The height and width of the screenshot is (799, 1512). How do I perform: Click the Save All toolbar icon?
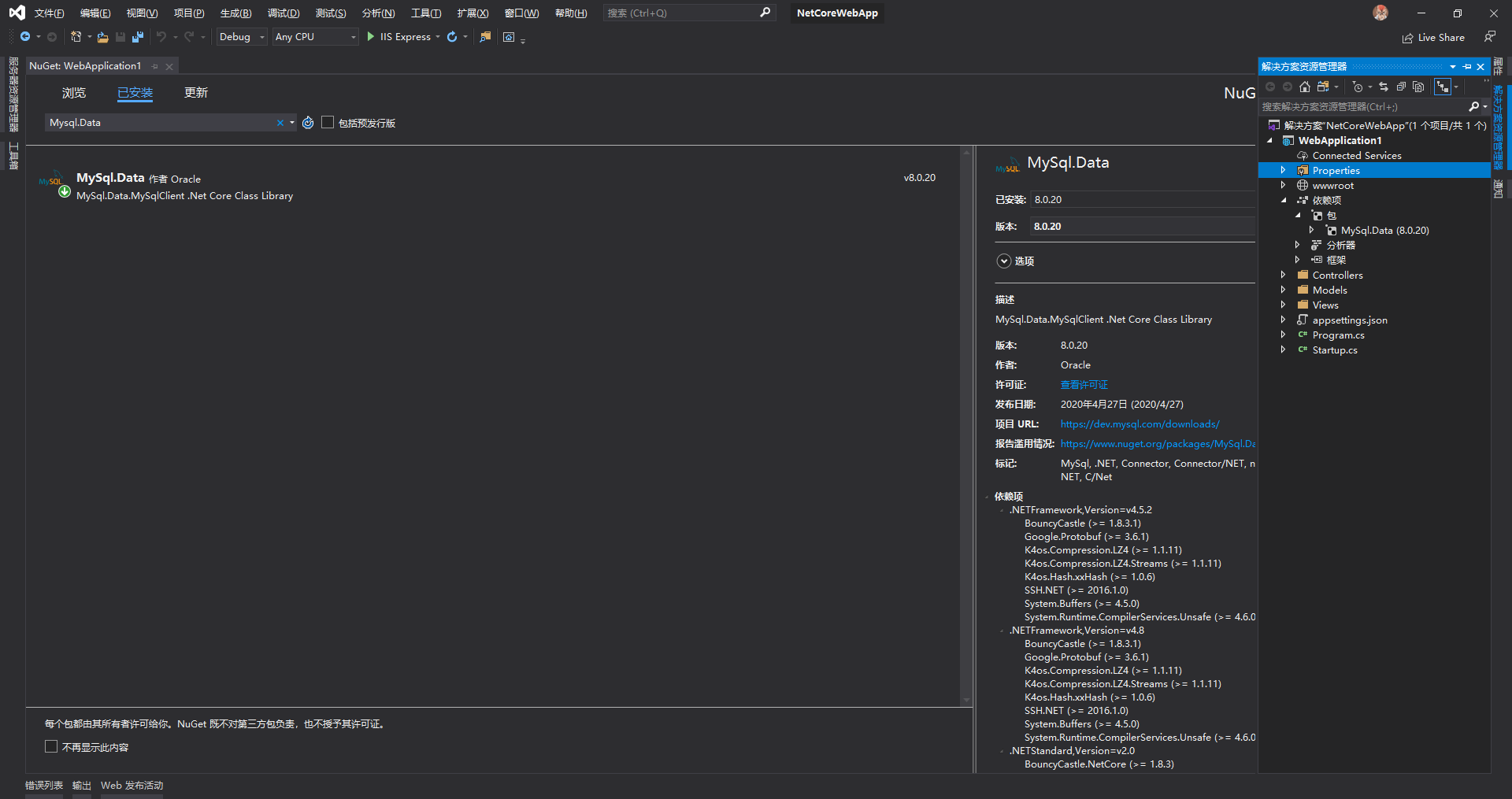coord(138,37)
